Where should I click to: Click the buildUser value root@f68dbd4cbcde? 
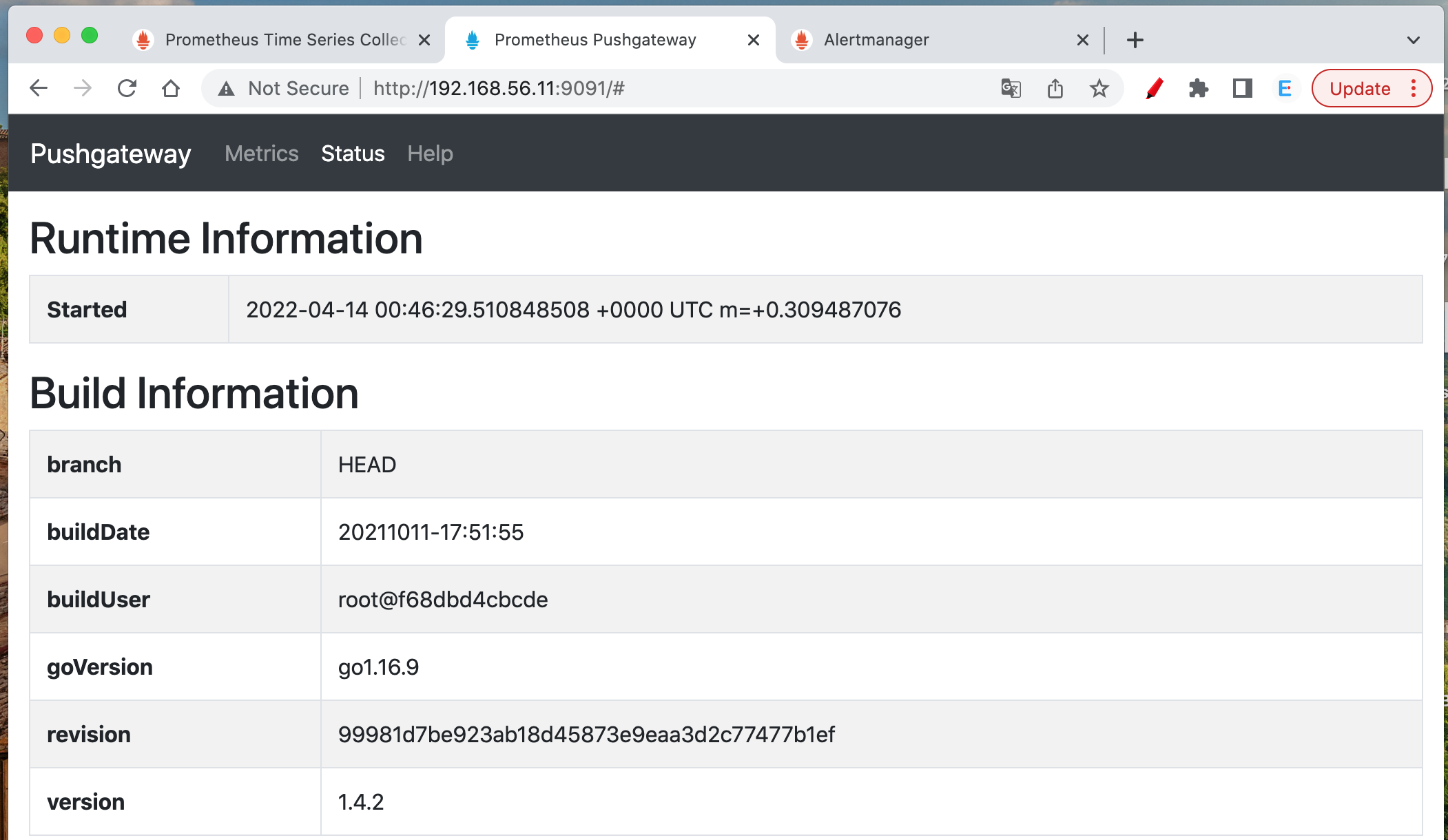[443, 600]
